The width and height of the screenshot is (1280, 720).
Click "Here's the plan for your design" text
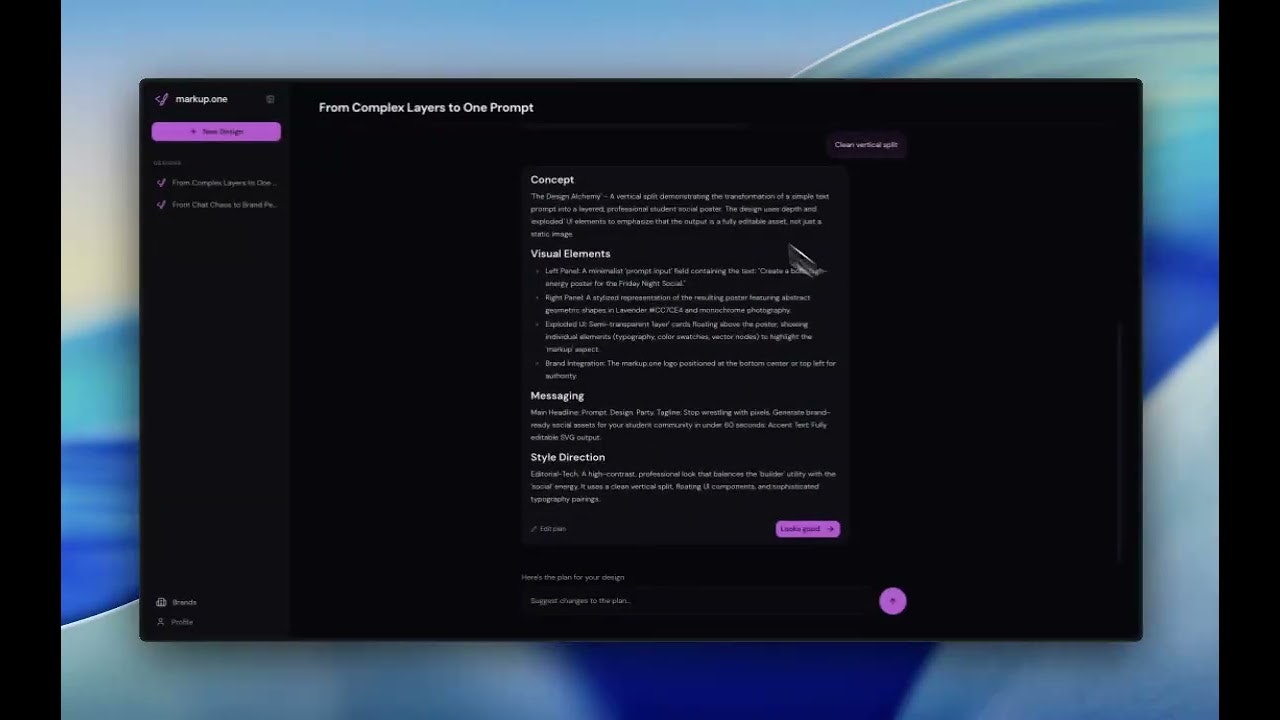click(573, 578)
